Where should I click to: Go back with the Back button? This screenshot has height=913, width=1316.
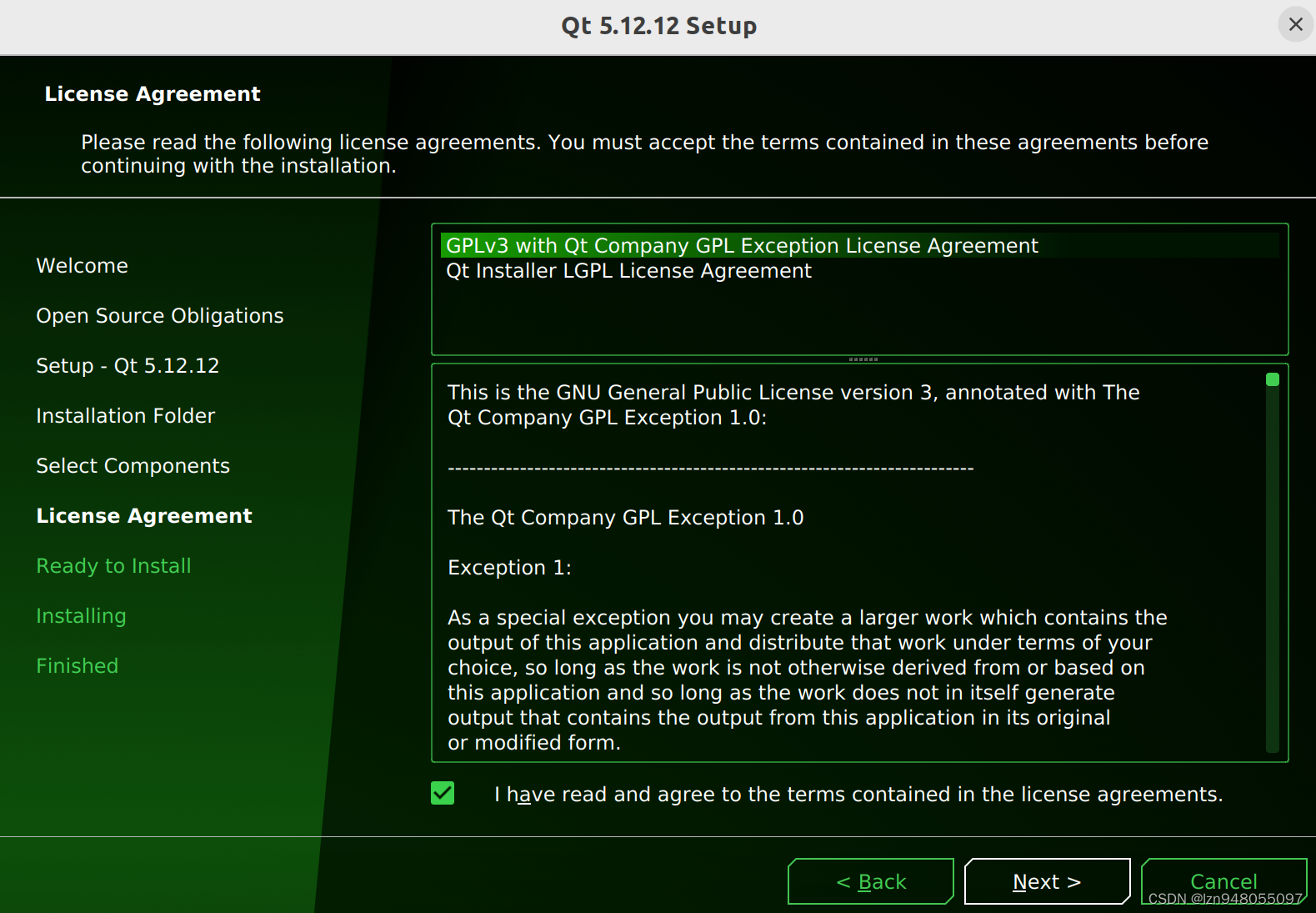tap(871, 881)
